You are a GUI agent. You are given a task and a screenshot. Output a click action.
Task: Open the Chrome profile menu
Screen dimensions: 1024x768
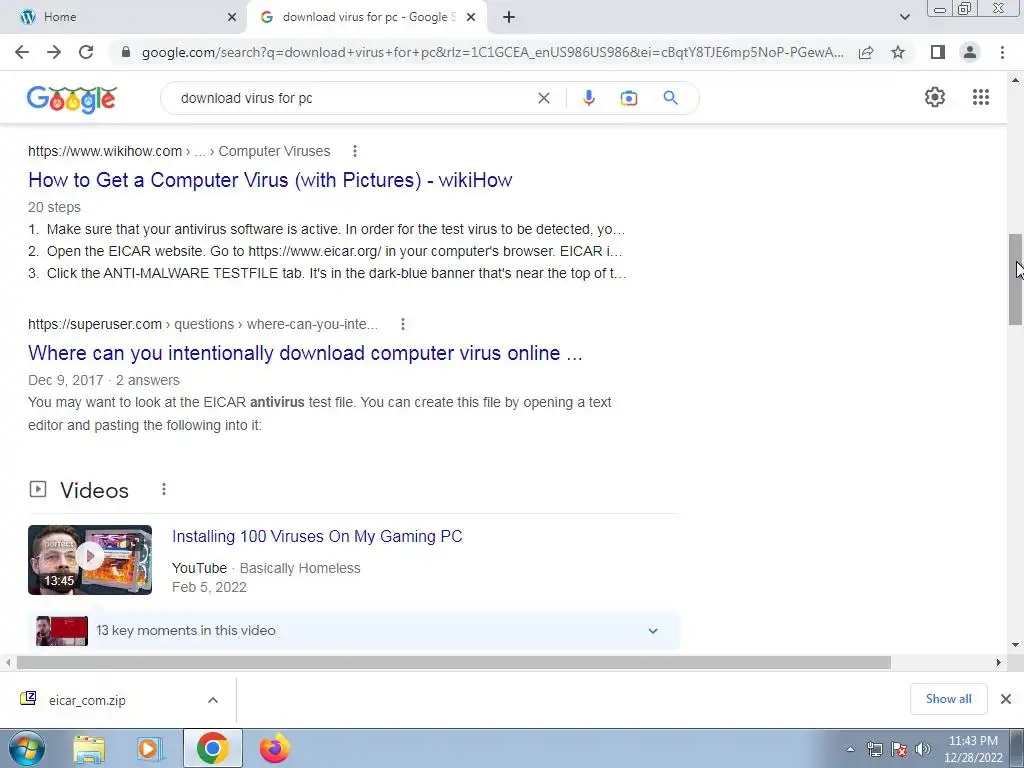coord(970,52)
